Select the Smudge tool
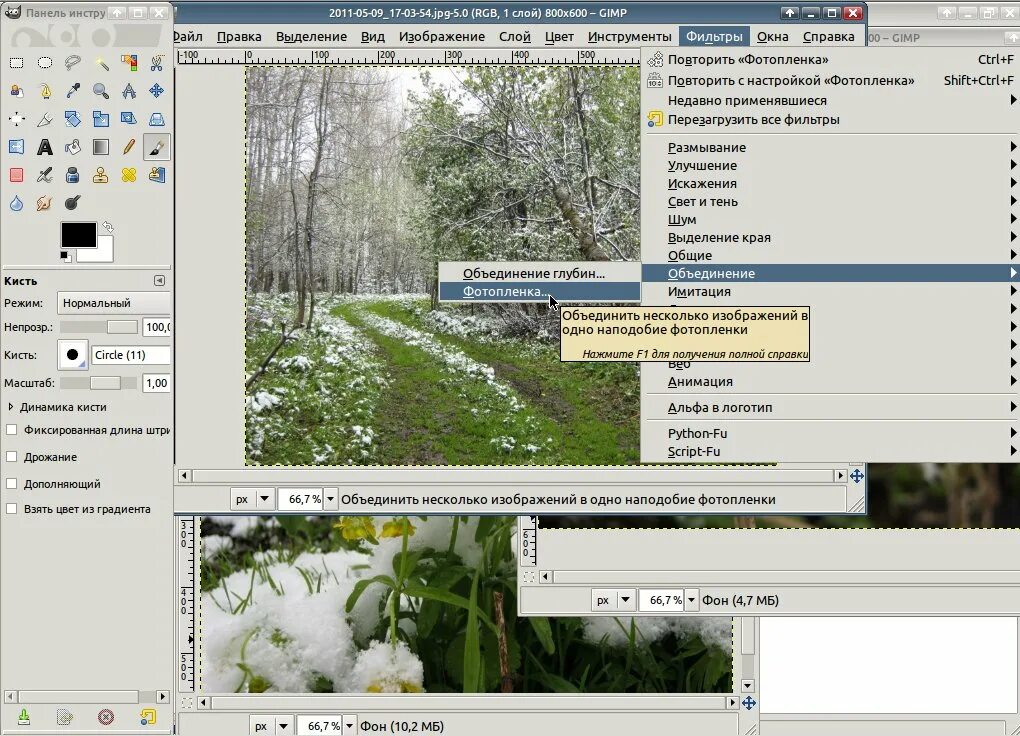This screenshot has height=736, width=1020. pyautogui.click(x=44, y=203)
